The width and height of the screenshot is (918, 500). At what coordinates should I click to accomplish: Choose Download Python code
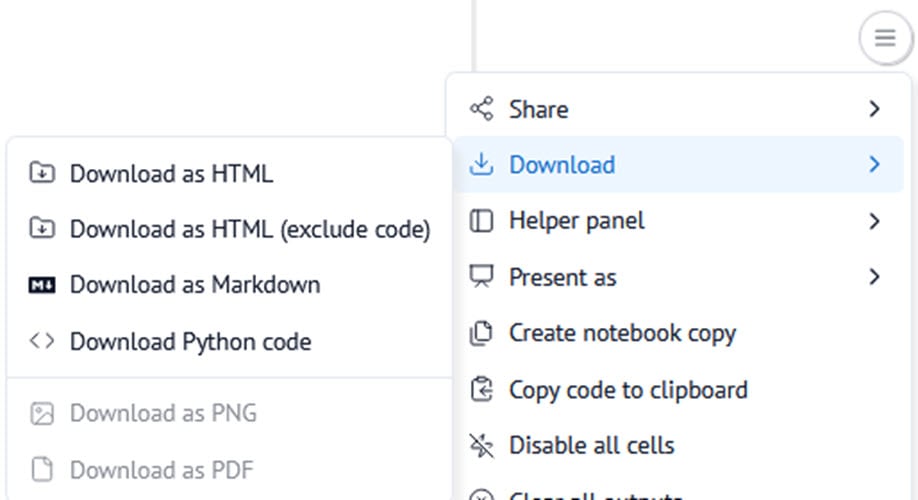point(190,342)
